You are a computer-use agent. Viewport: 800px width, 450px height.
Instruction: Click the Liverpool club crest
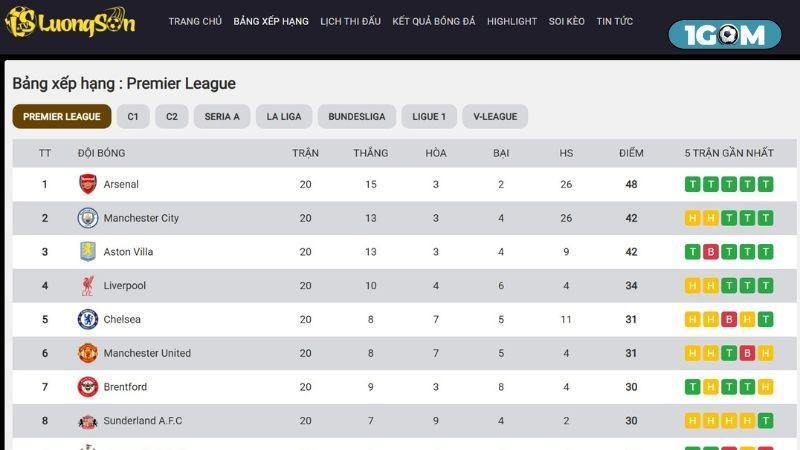(x=88, y=286)
